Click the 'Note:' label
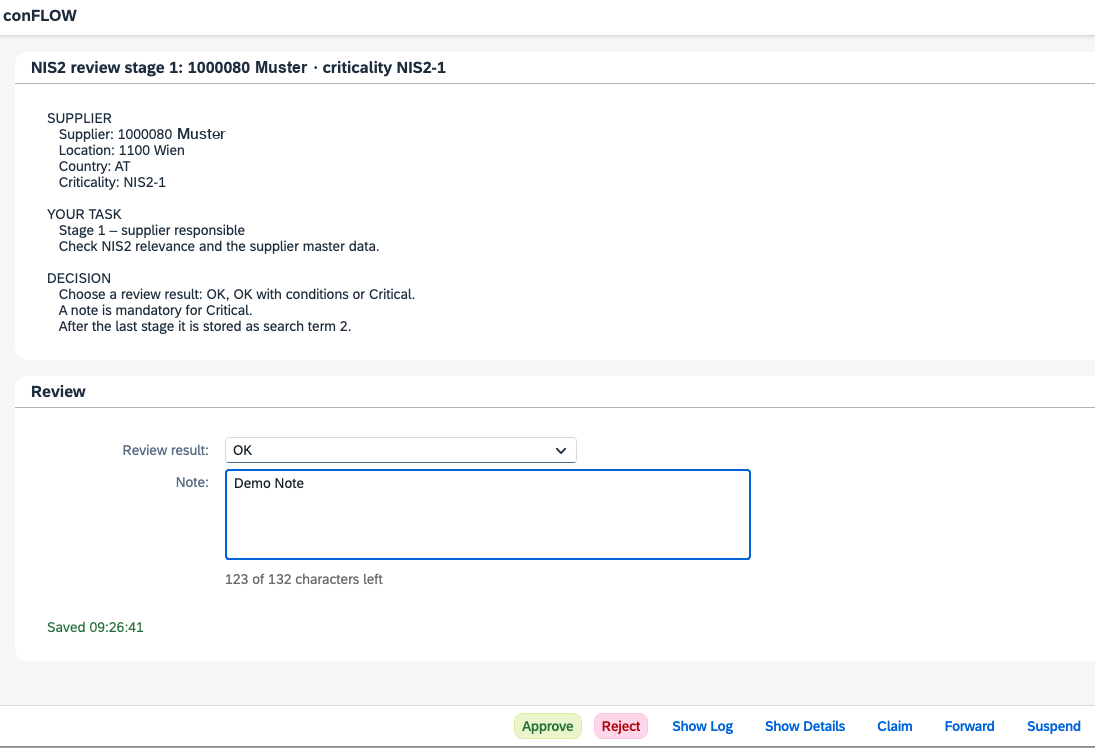Image resolution: width=1095 pixels, height=748 pixels. (x=192, y=483)
